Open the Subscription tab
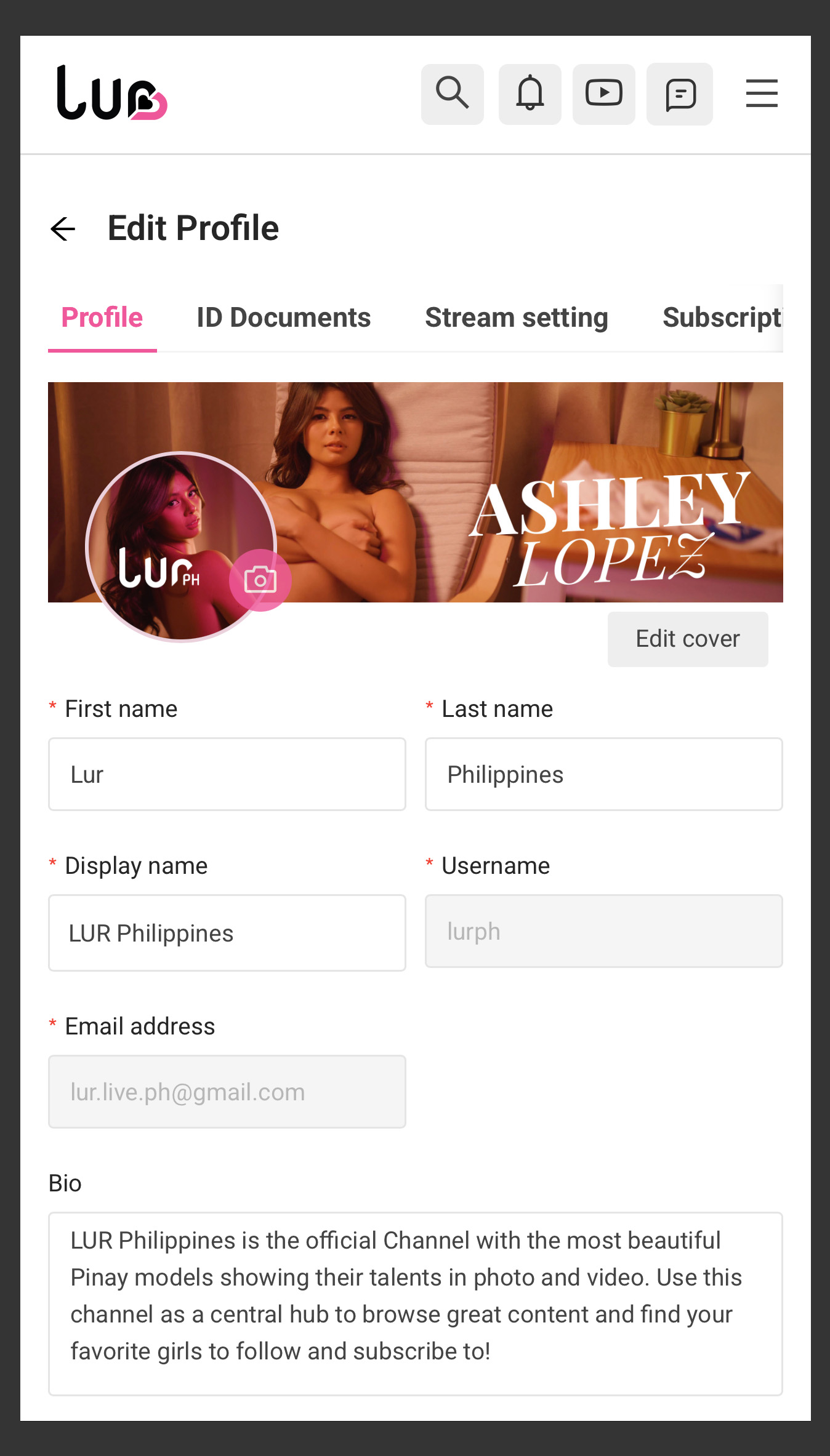The image size is (830, 1456). point(722,318)
